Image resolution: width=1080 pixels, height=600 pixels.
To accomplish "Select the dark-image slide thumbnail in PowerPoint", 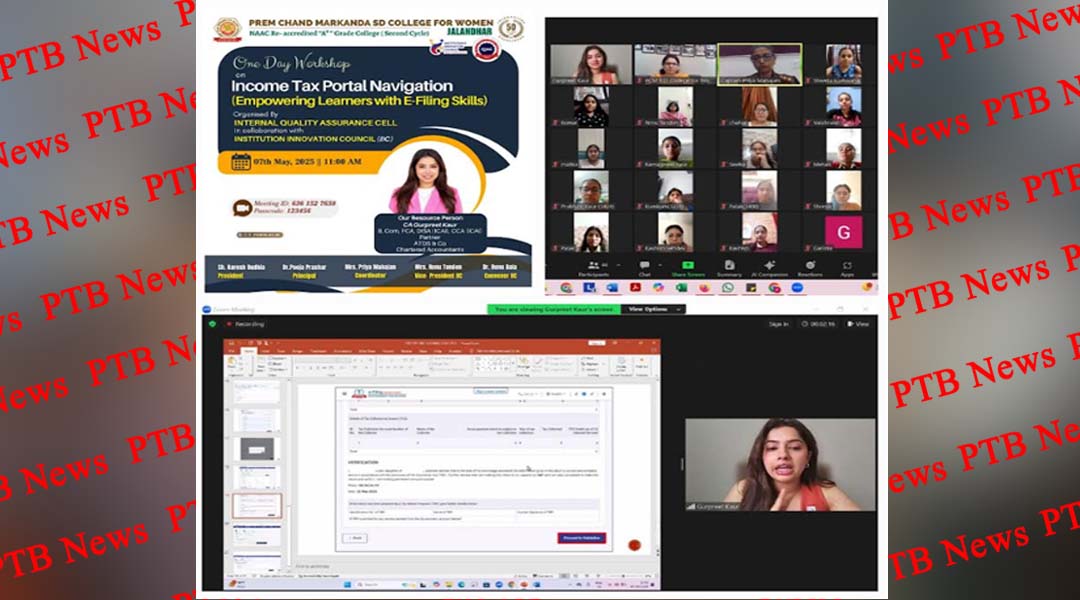I will click(257, 449).
